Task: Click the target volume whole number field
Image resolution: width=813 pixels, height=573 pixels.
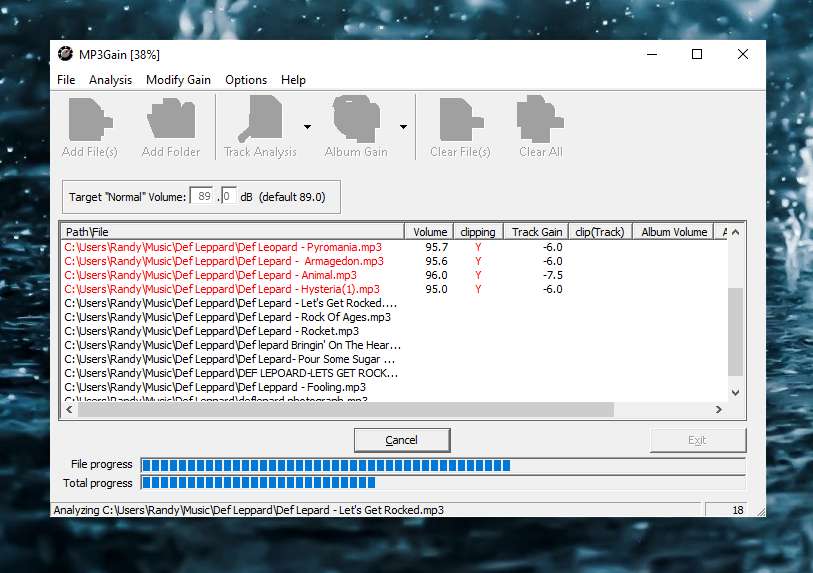Action: 203,196
